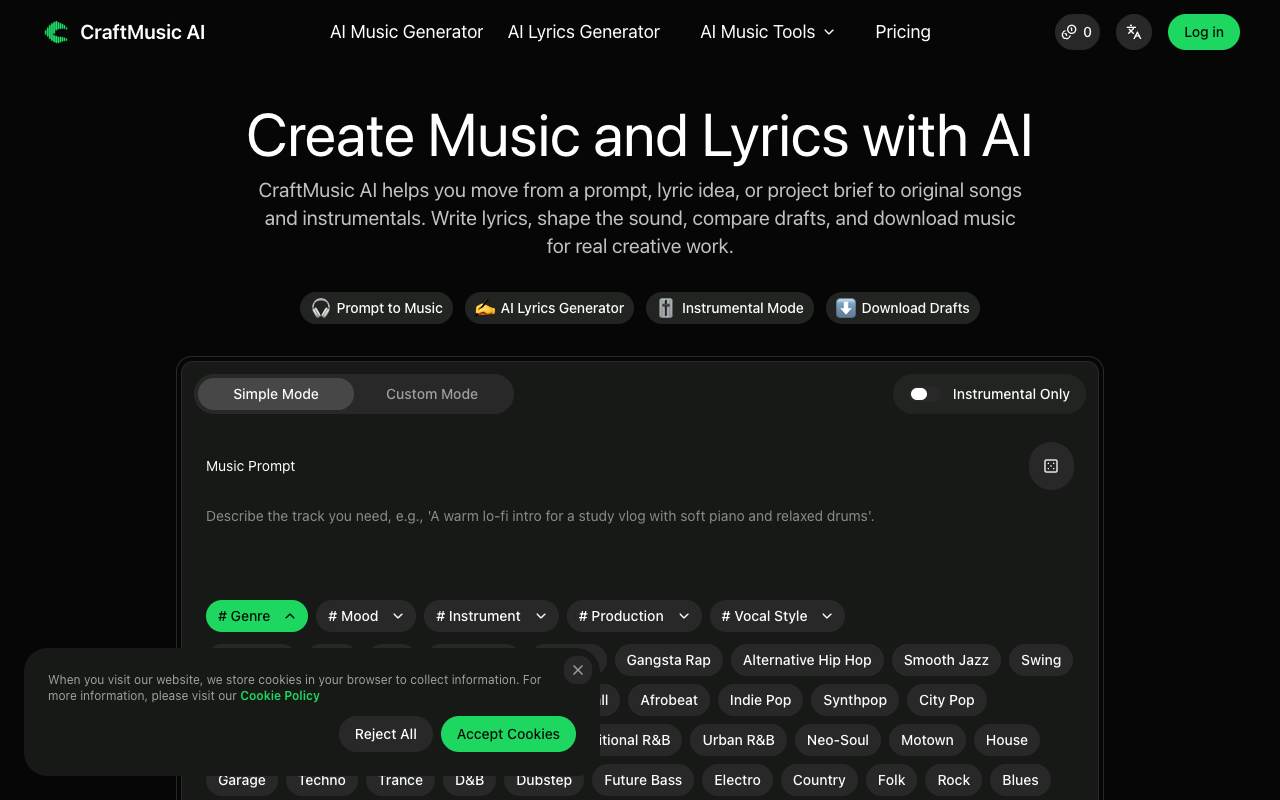Add the City Pop genre tag

[947, 700]
